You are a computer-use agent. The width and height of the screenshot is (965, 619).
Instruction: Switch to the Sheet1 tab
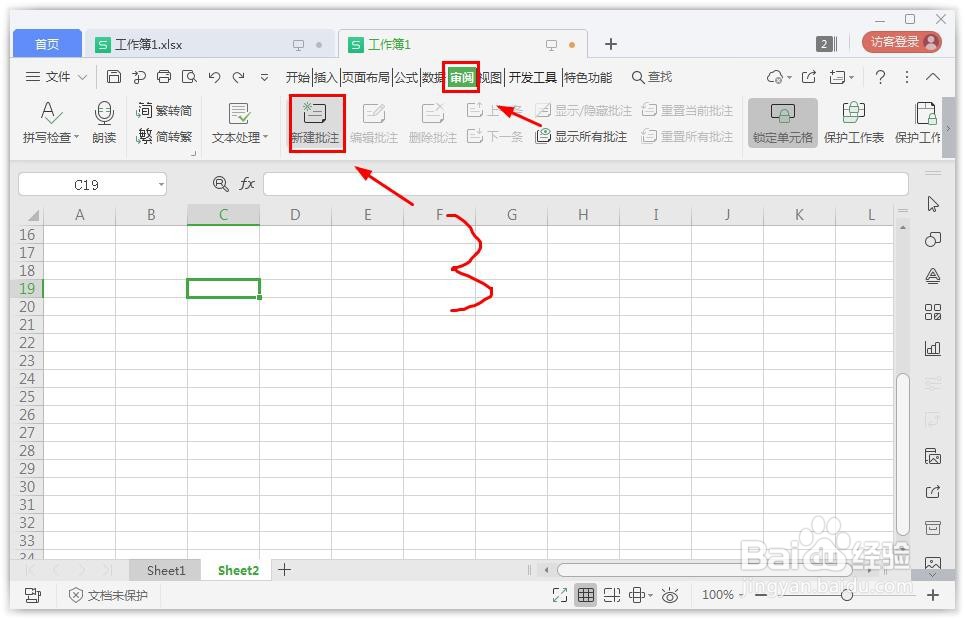tap(166, 570)
